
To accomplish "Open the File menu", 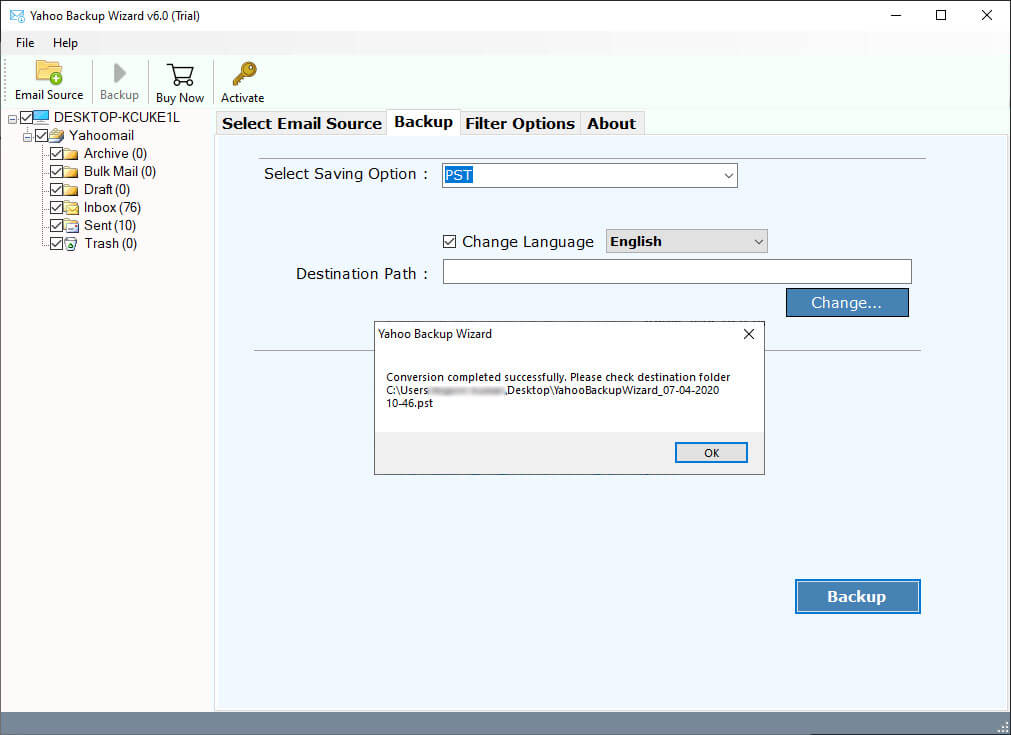I will pos(25,43).
